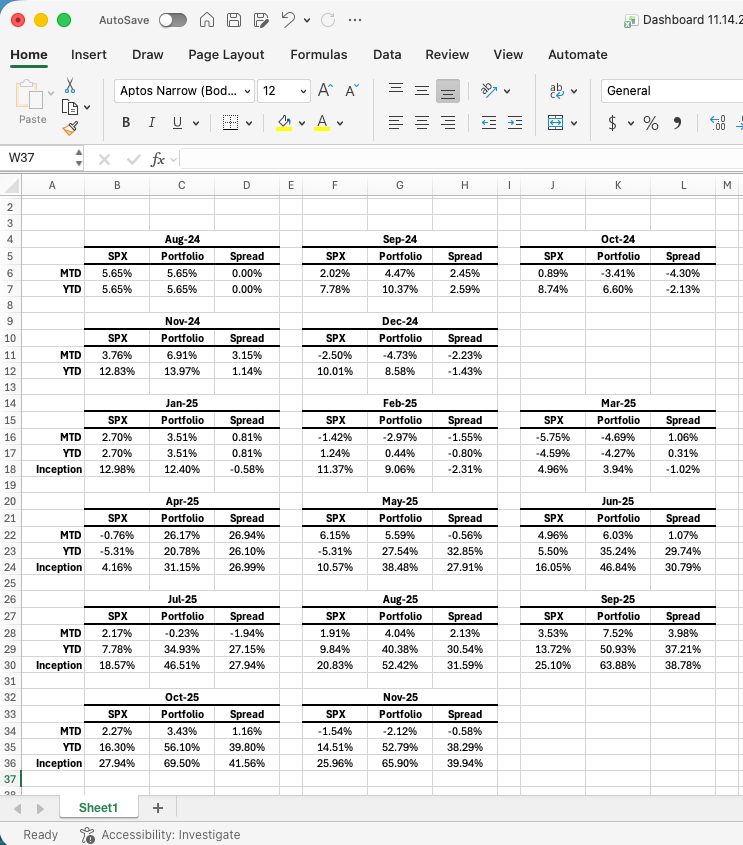Click the Orientation text angle icon
Viewport: 743px width, 845px height.
click(x=489, y=90)
